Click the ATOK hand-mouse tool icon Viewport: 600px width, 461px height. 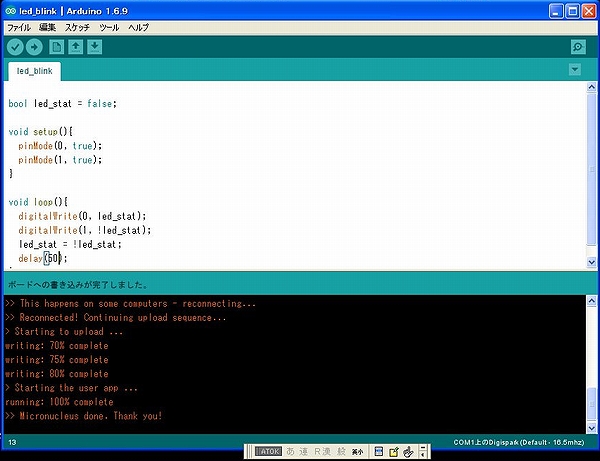point(408,452)
